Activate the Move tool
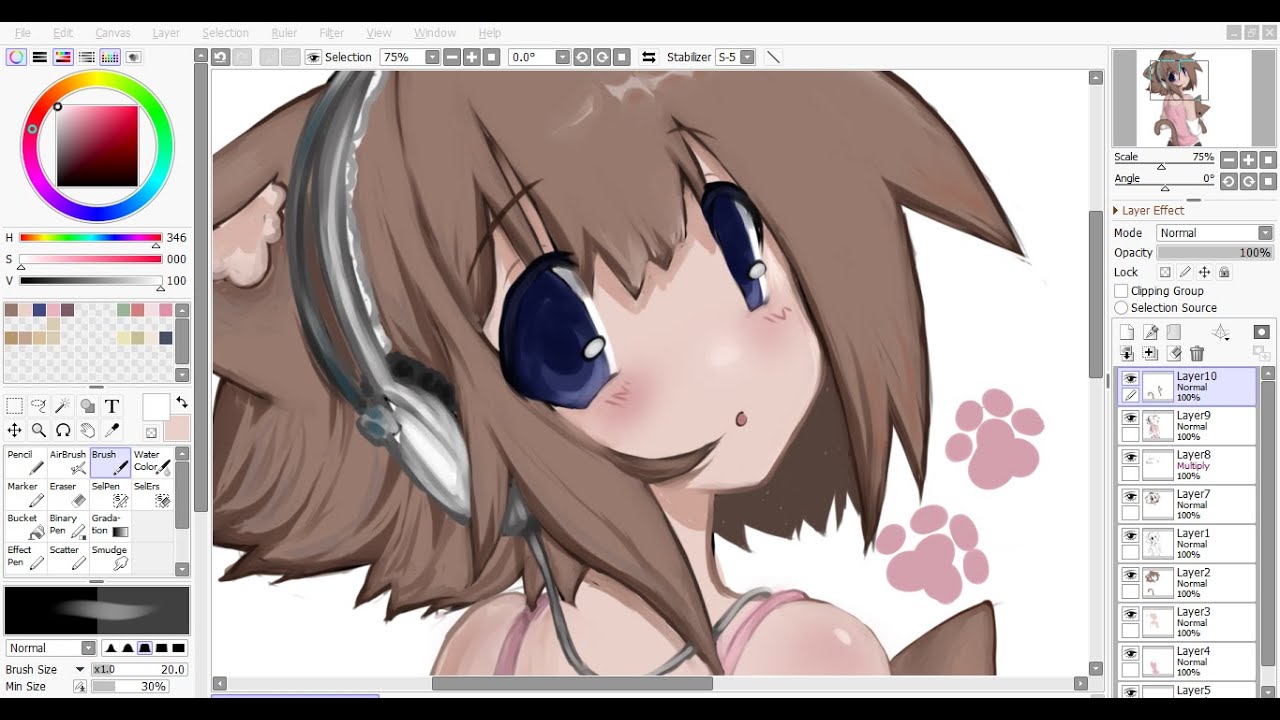The width and height of the screenshot is (1280, 720). (15, 430)
